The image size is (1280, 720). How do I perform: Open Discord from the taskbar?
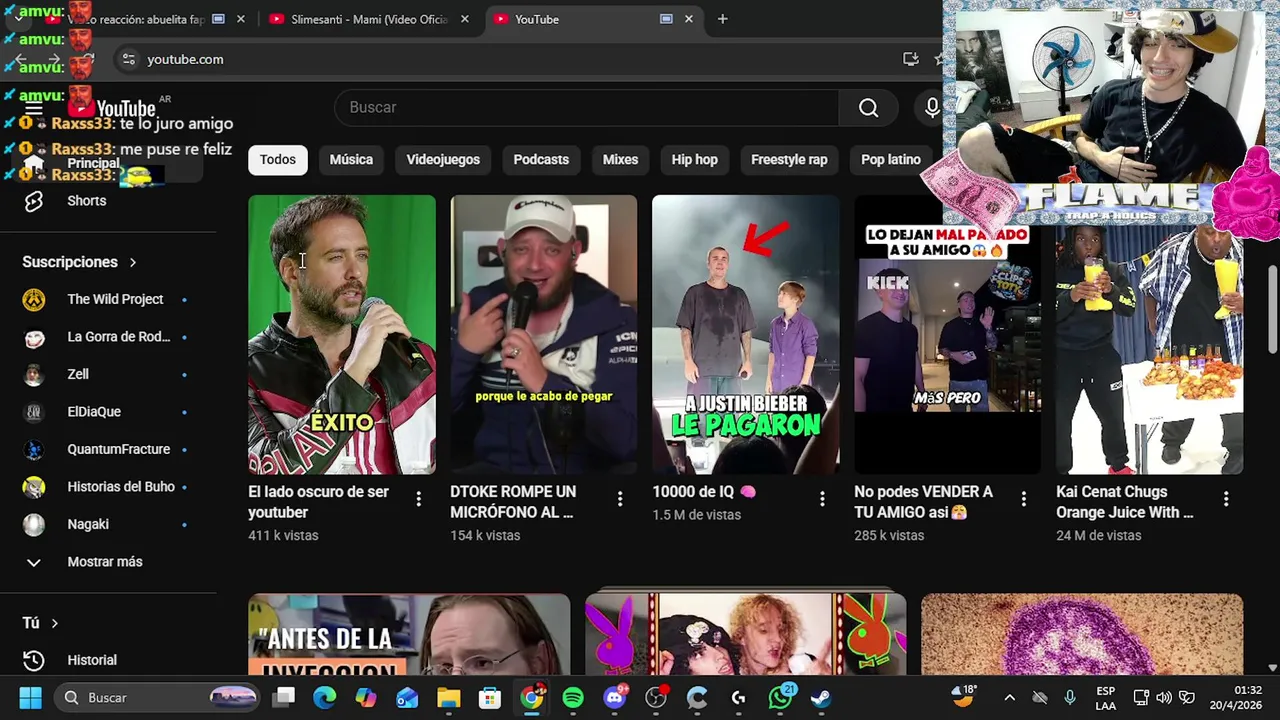tap(615, 698)
